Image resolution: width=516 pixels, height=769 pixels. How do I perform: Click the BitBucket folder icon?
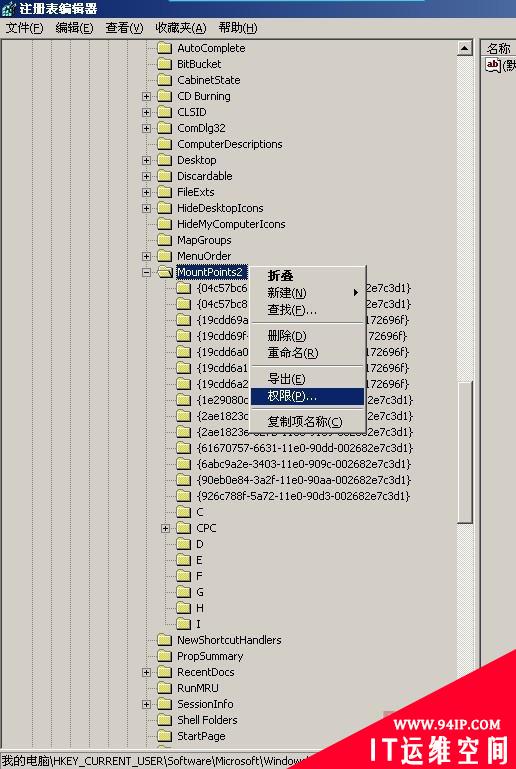point(164,64)
